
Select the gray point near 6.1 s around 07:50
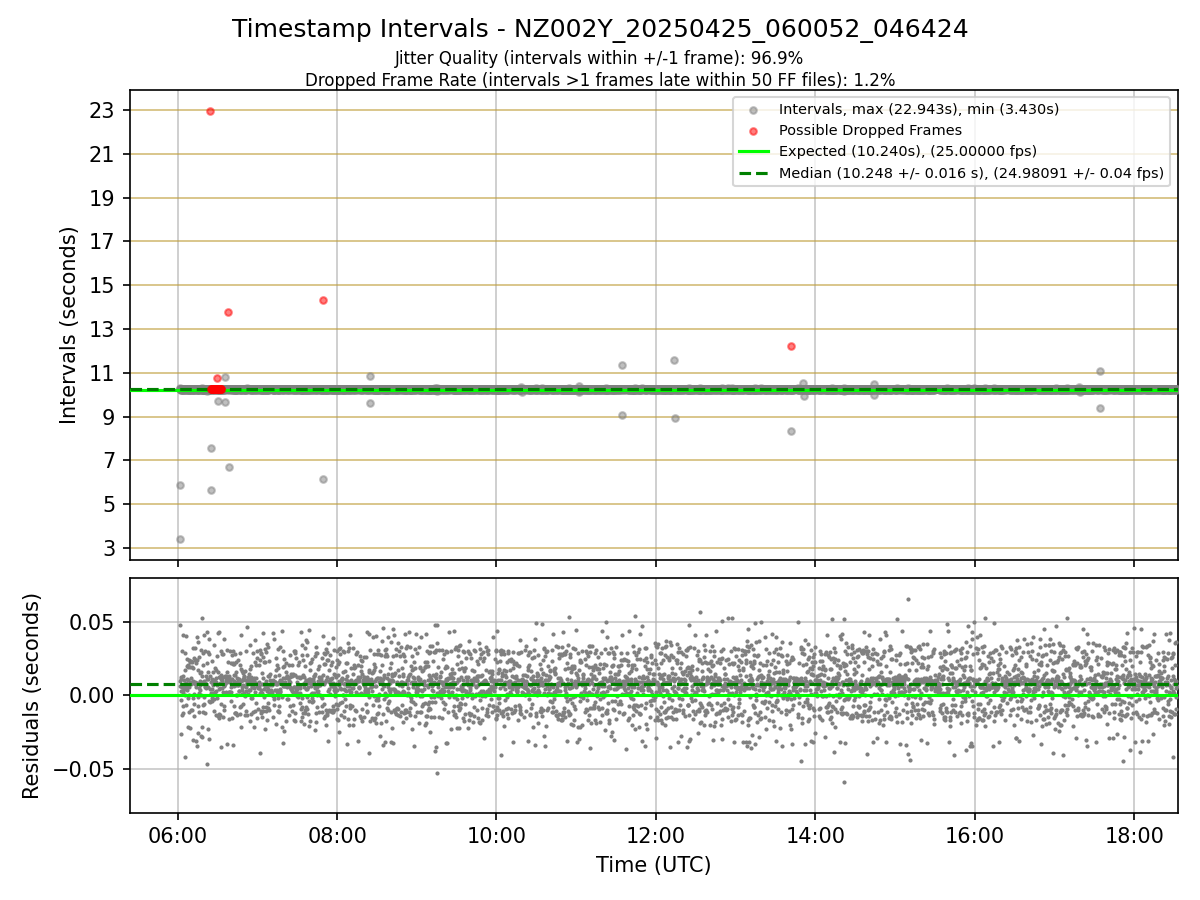323,479
